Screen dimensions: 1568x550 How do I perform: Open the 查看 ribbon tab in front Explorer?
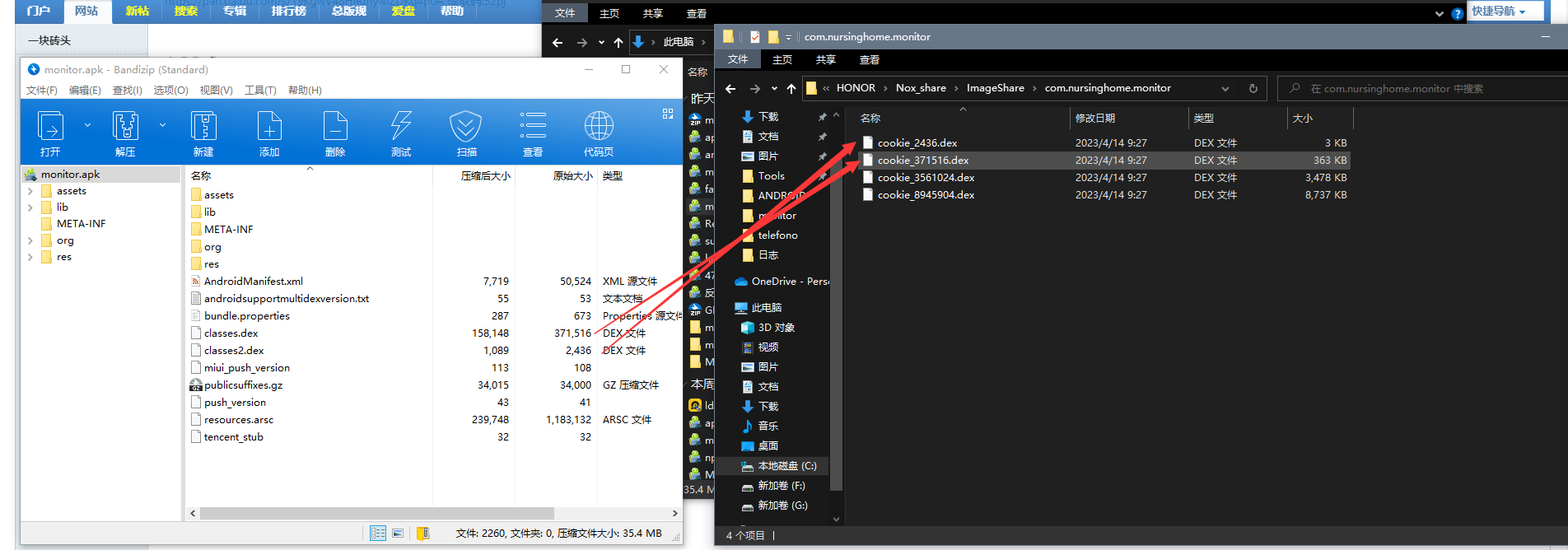coord(869,60)
